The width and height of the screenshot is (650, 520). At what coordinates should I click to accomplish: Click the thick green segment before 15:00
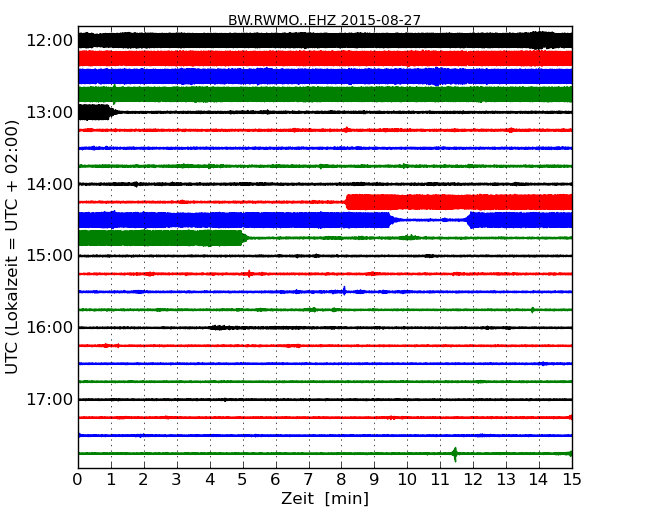162,238
